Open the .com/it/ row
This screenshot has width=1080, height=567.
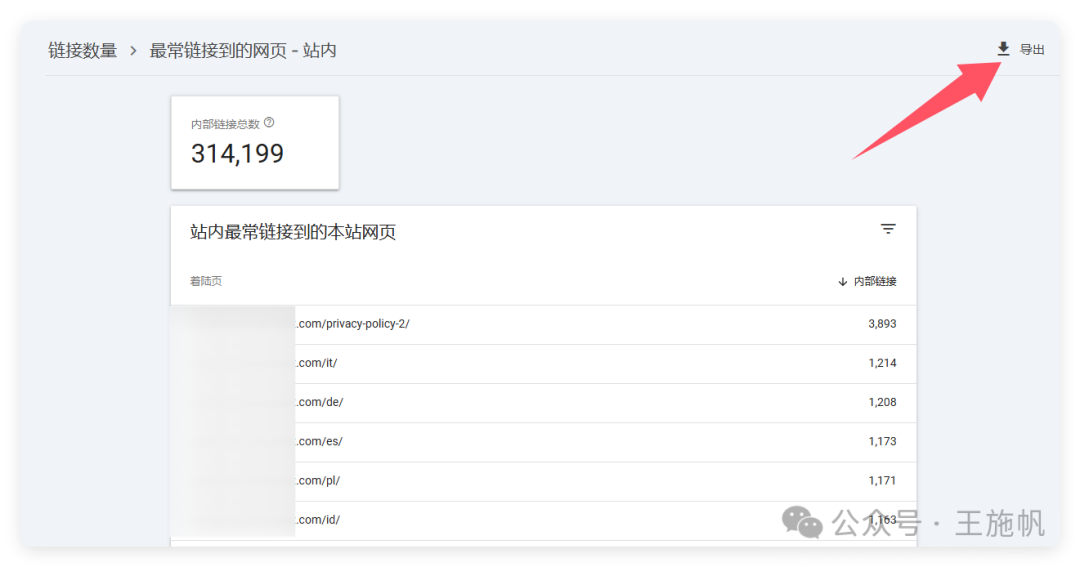point(543,364)
